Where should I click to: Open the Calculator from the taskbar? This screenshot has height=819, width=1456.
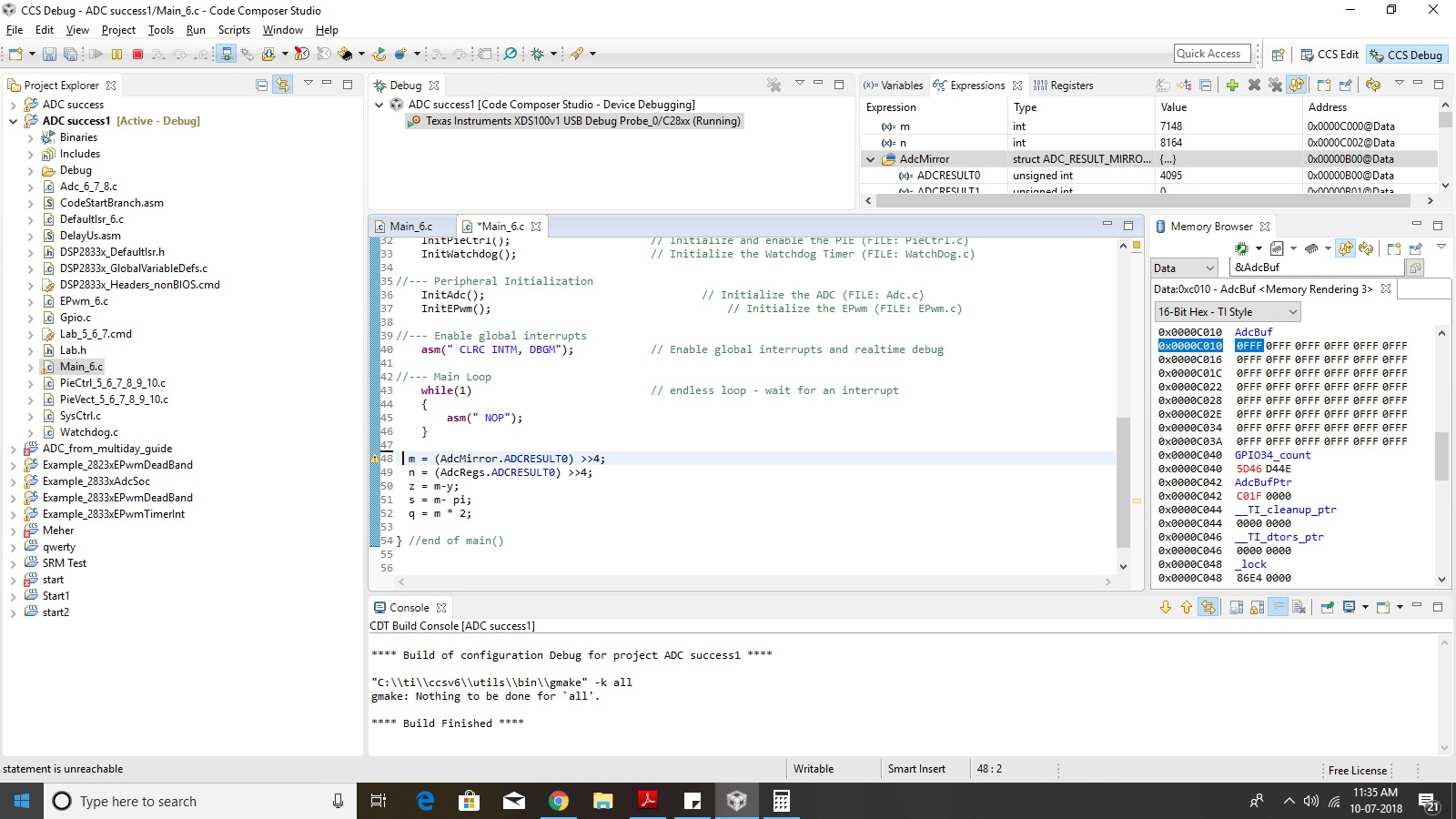point(781,801)
